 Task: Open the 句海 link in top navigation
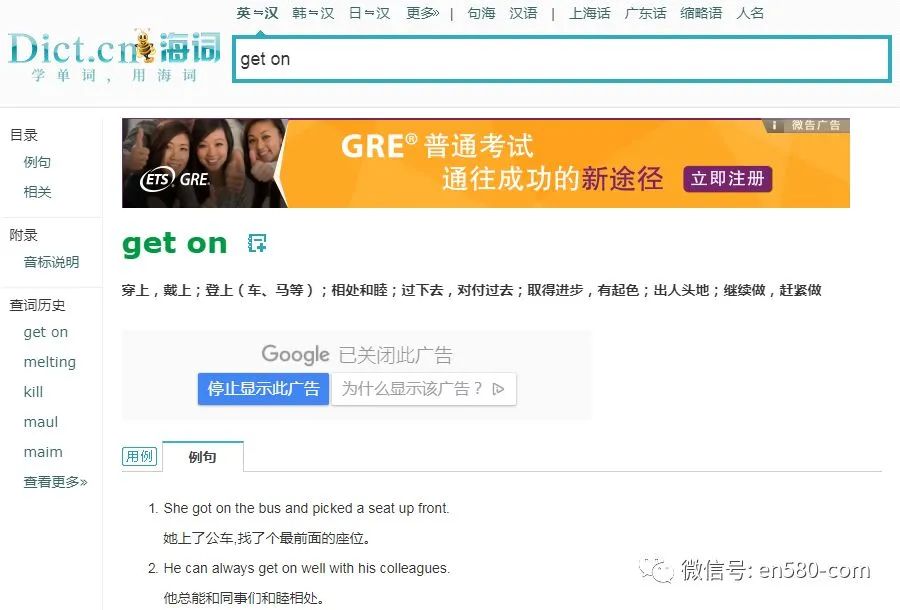(481, 13)
